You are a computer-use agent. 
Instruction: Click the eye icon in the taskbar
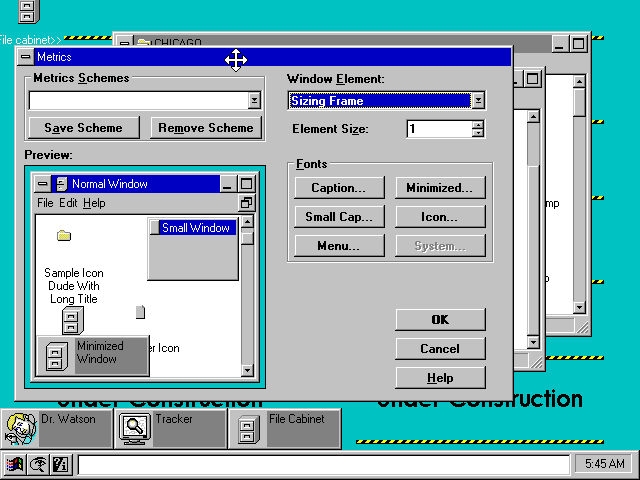(38, 464)
